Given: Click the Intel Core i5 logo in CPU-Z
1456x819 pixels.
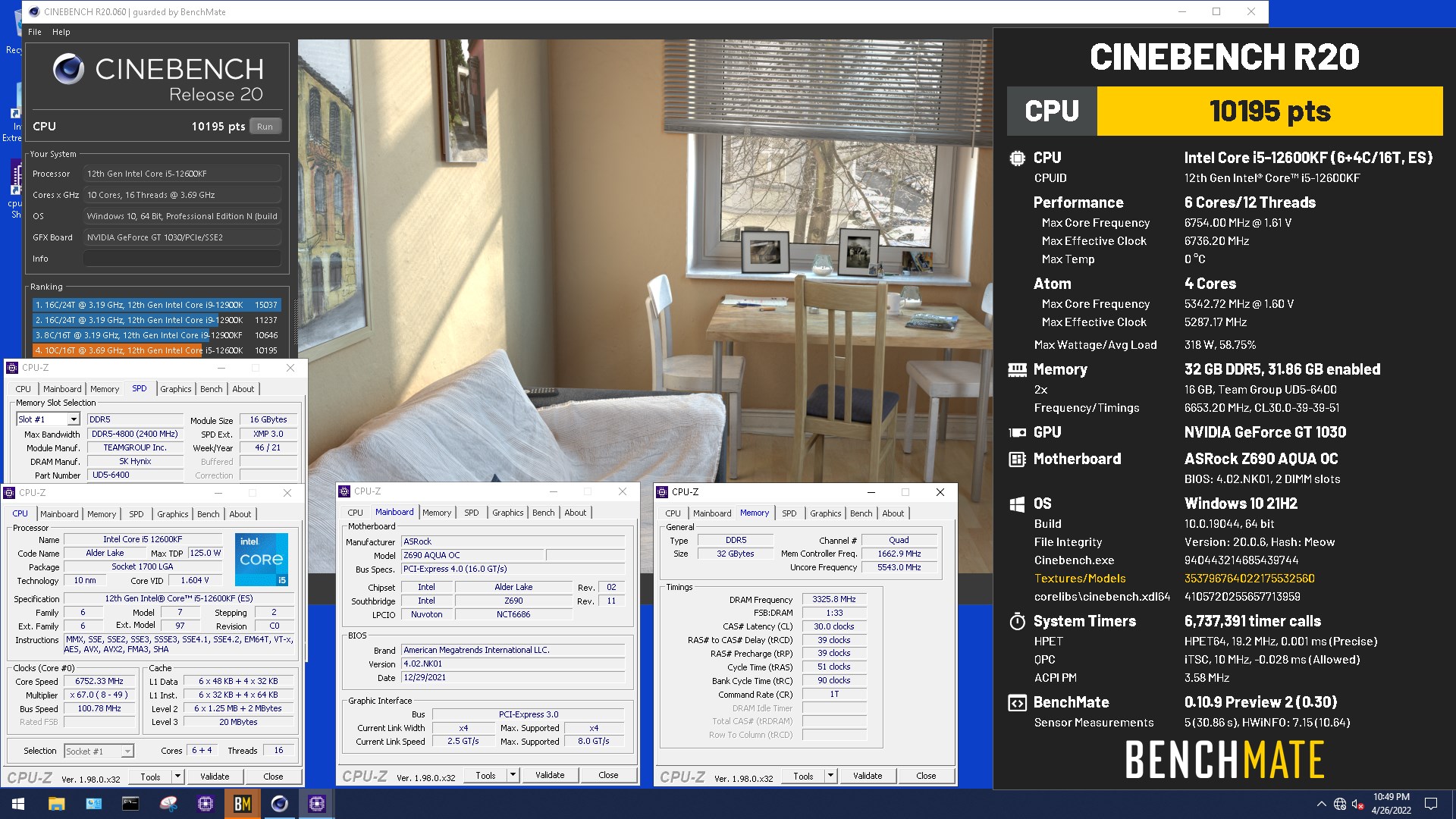Looking at the screenshot, I should 262,560.
